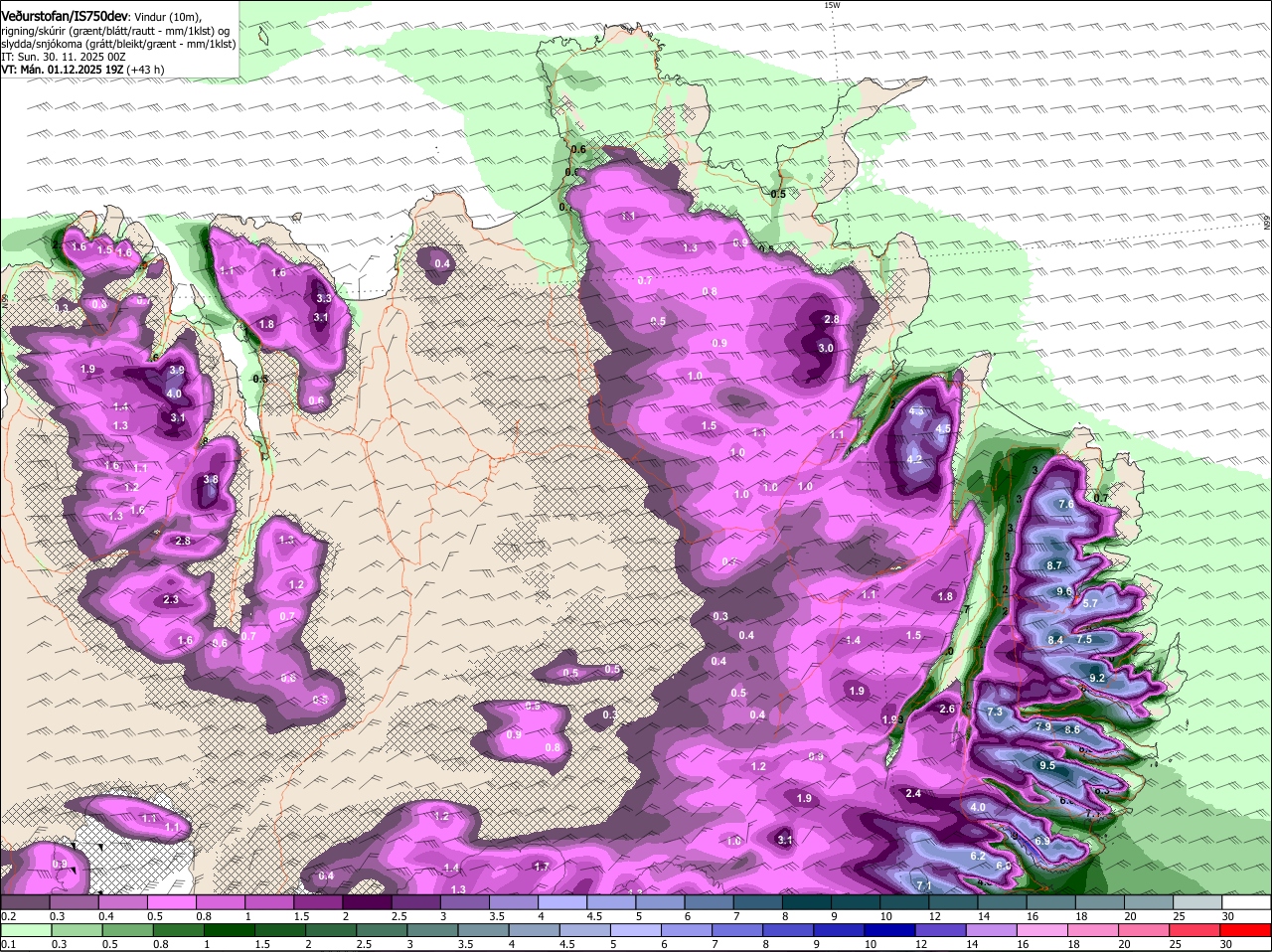Click the 2.6 value on the map
The width and height of the screenshot is (1272, 952).
click(947, 709)
